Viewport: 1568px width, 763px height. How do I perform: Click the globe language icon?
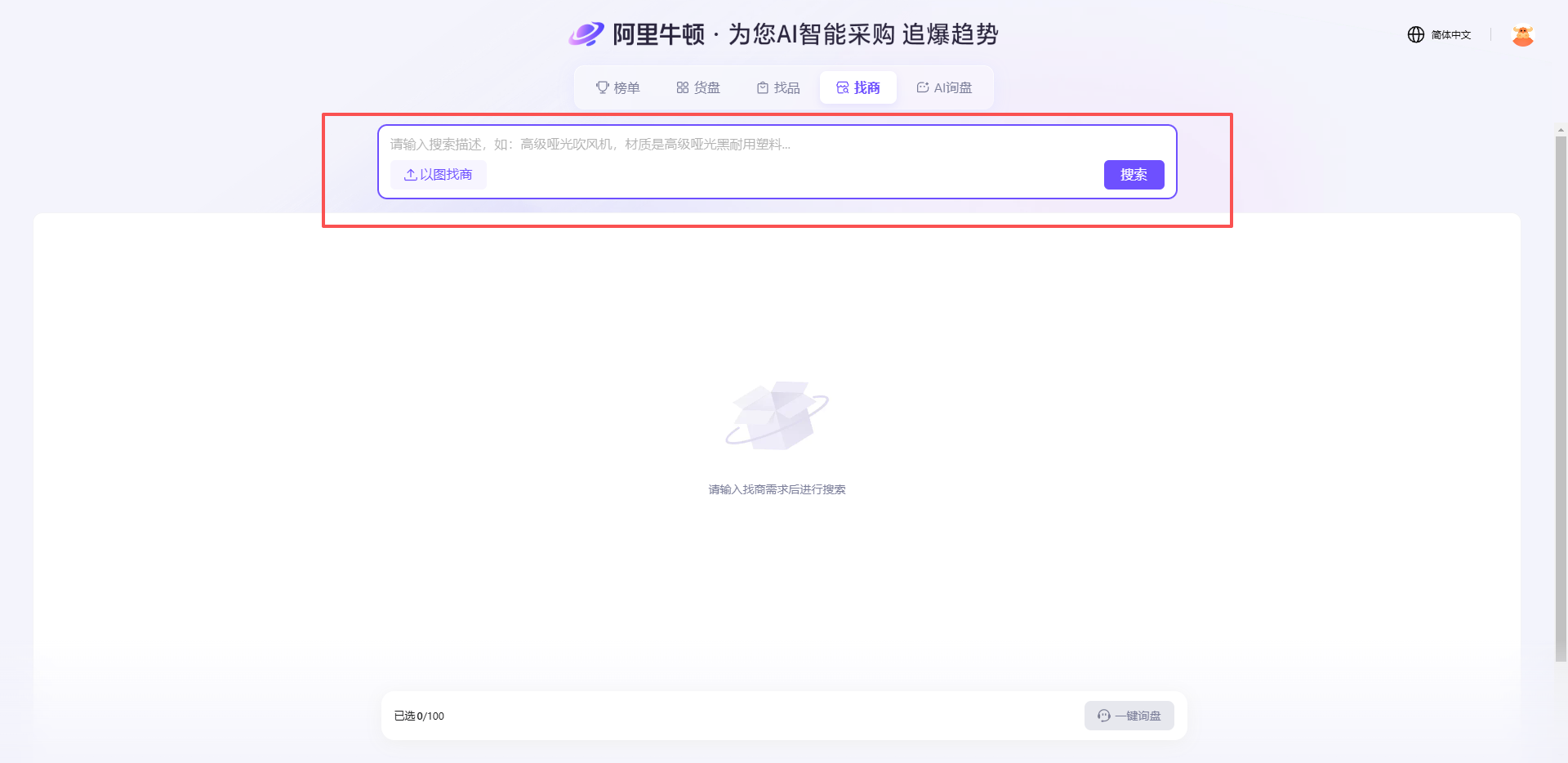(1416, 34)
